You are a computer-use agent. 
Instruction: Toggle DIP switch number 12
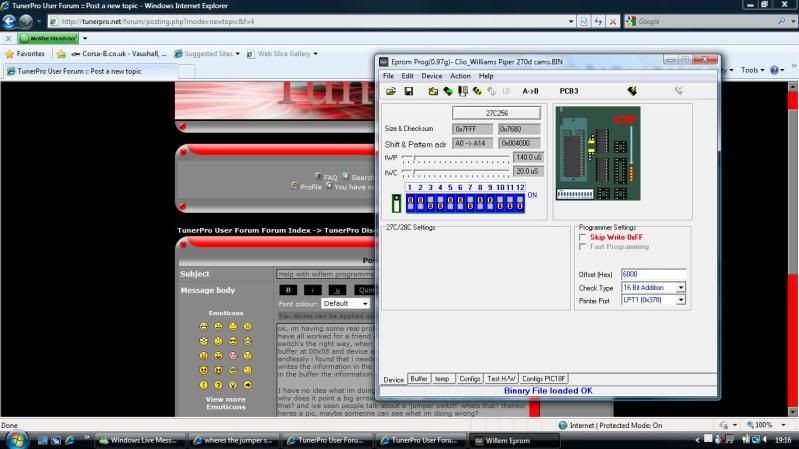pos(520,204)
